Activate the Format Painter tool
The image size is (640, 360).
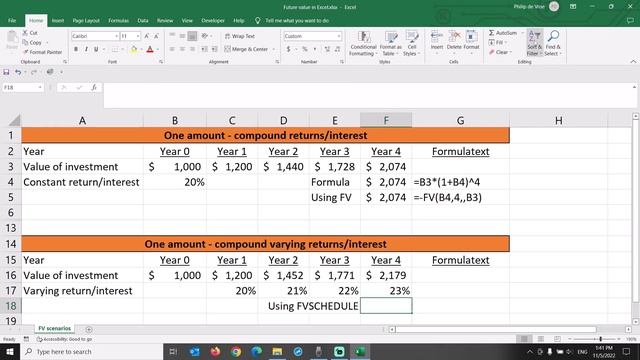42,52
